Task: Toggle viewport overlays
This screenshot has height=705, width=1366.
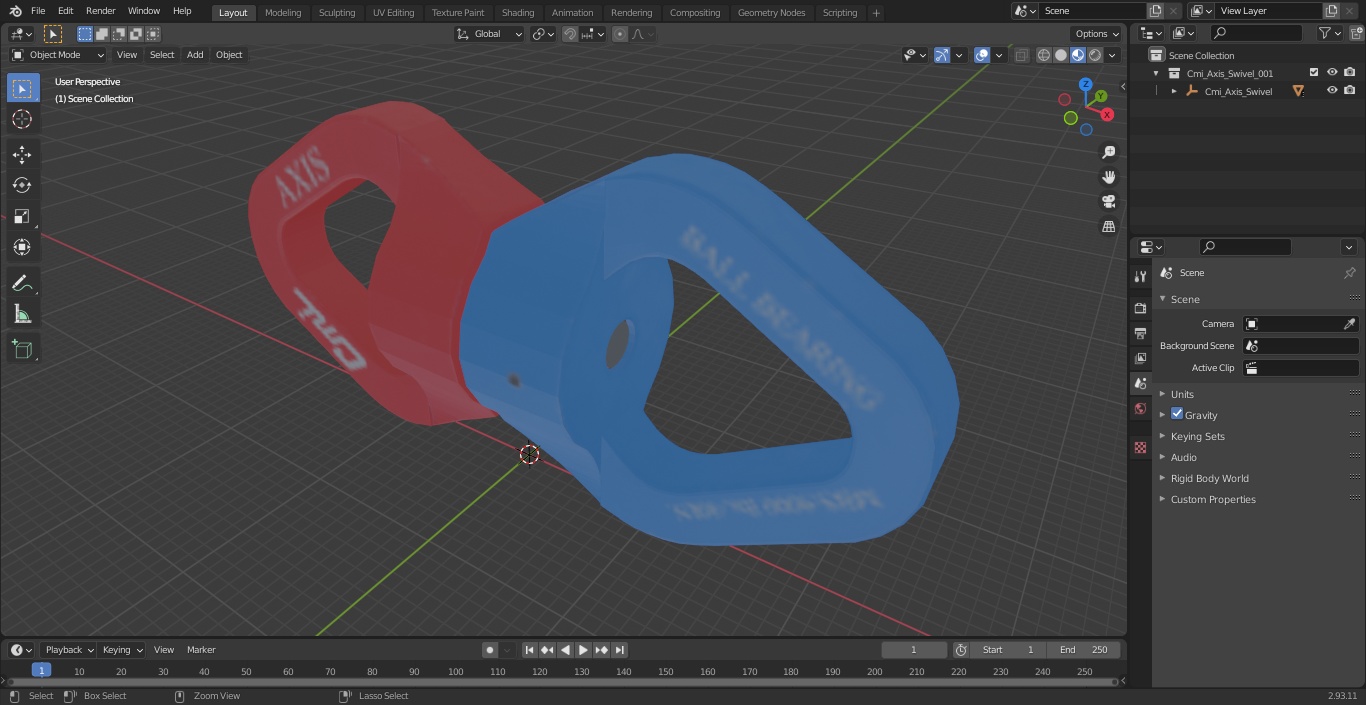Action: click(x=982, y=55)
